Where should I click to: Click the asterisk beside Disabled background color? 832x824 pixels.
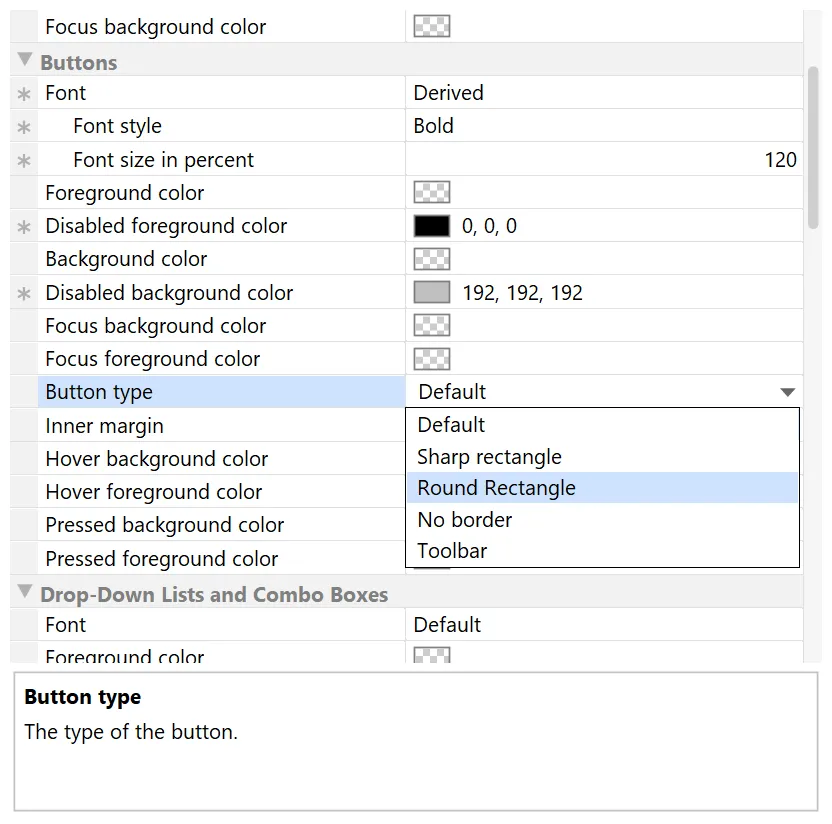click(x=23, y=292)
